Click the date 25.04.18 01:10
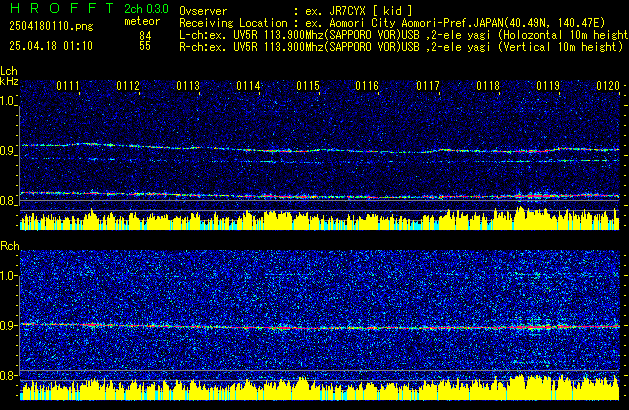This screenshot has width=629, height=410. pyautogui.click(x=51, y=46)
